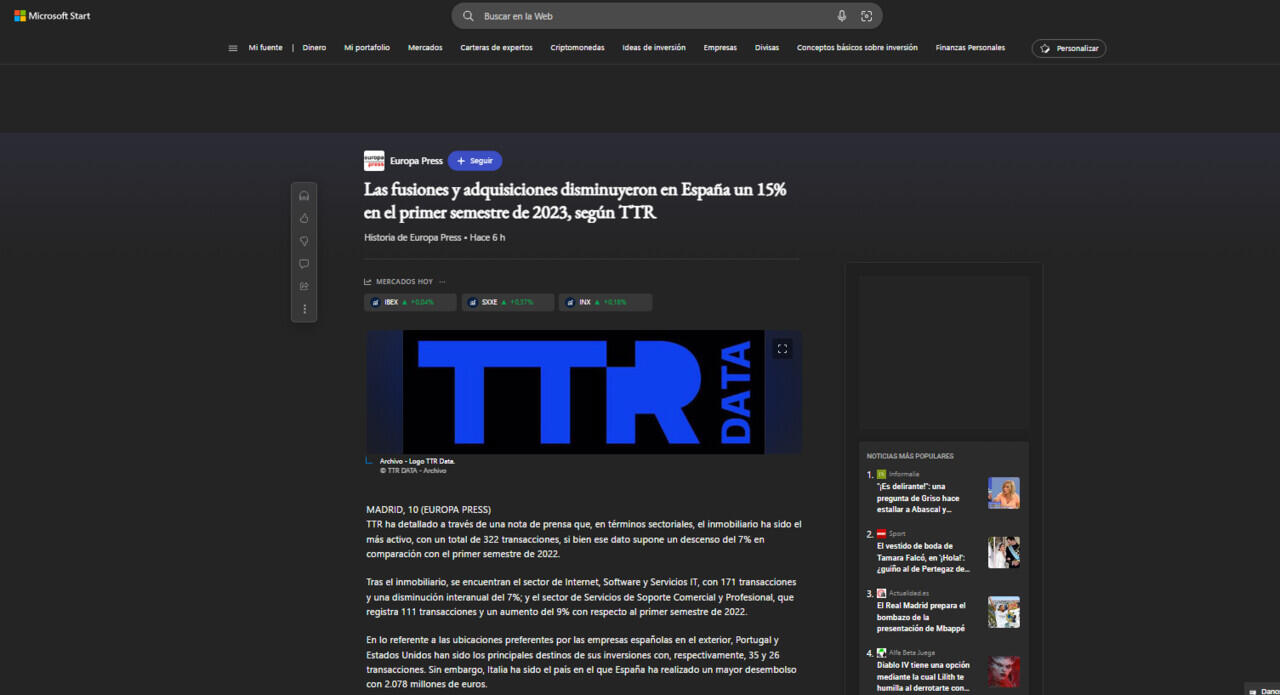
Task: Click Real Madrid story thumbnail
Action: click(x=1004, y=612)
